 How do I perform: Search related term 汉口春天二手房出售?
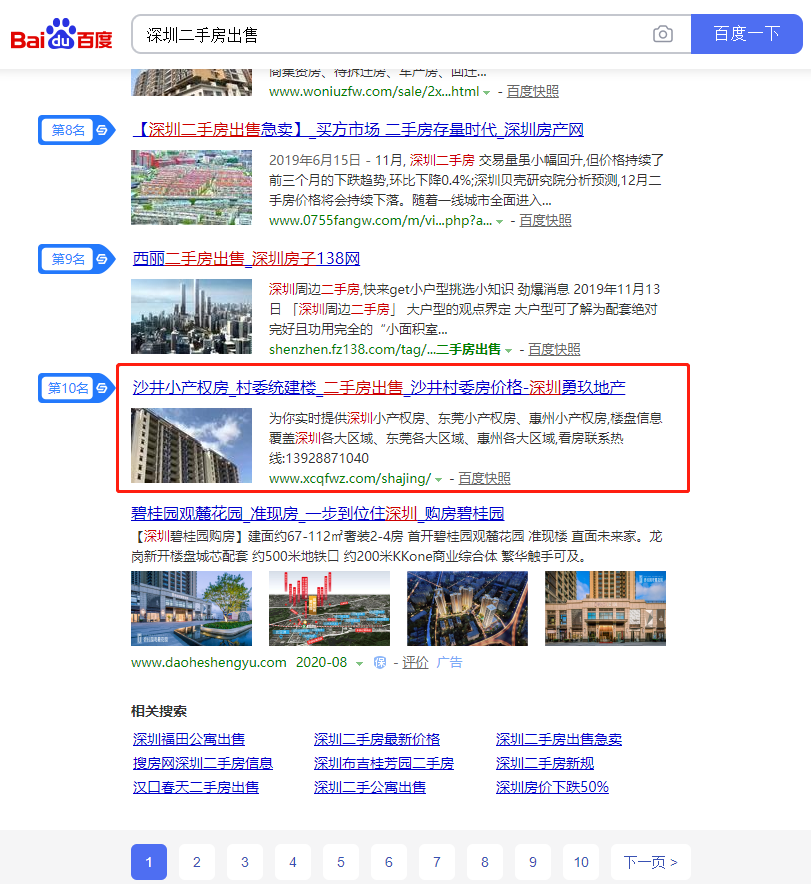coord(196,787)
